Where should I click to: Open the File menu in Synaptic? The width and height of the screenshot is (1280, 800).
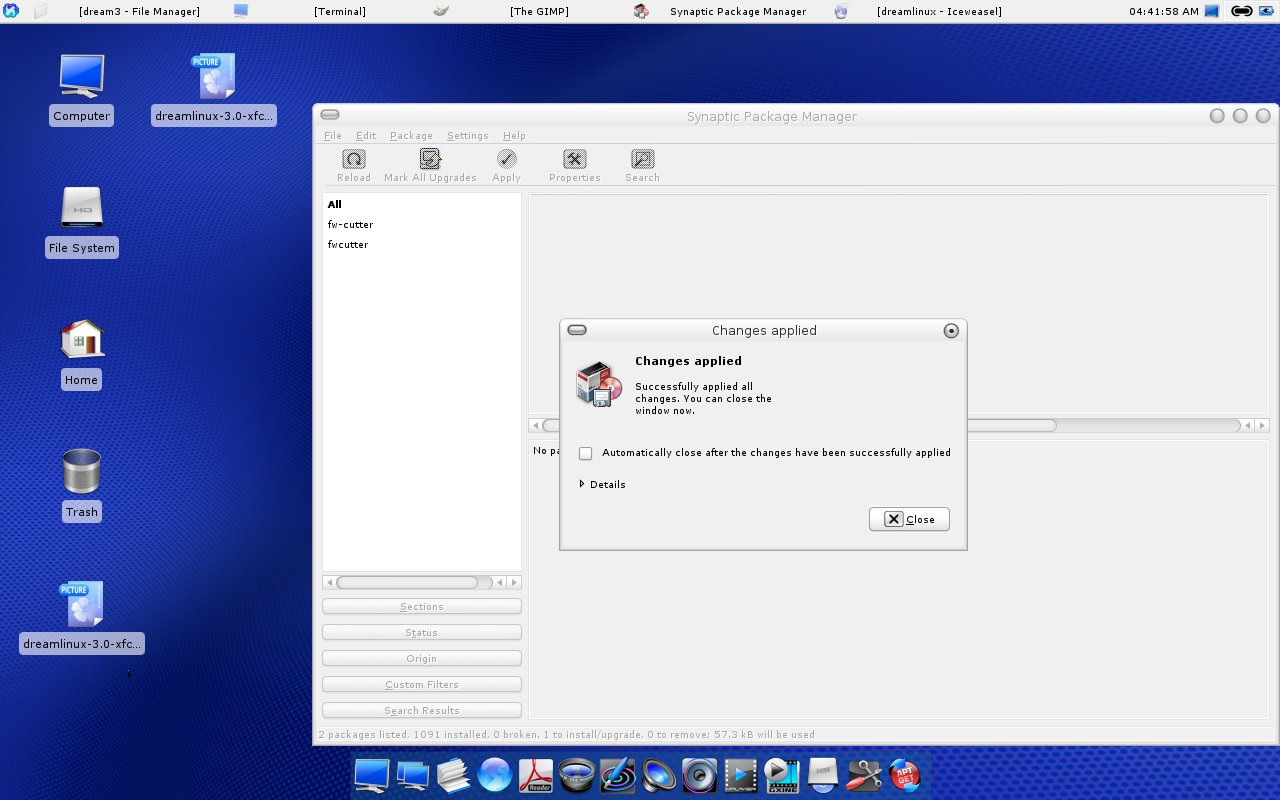[x=333, y=136]
